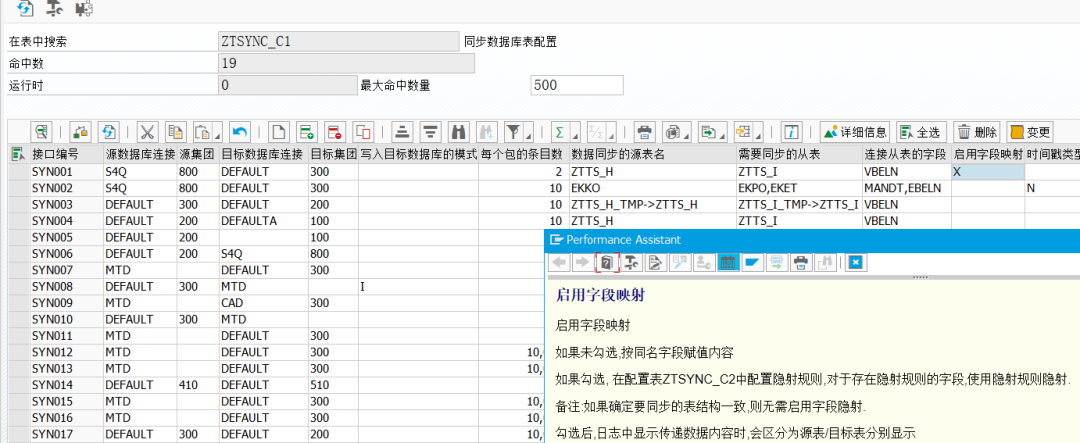Image resolution: width=1080 pixels, height=443 pixels.
Task: Click the cell EKPO,EKET
Action: [798, 188]
